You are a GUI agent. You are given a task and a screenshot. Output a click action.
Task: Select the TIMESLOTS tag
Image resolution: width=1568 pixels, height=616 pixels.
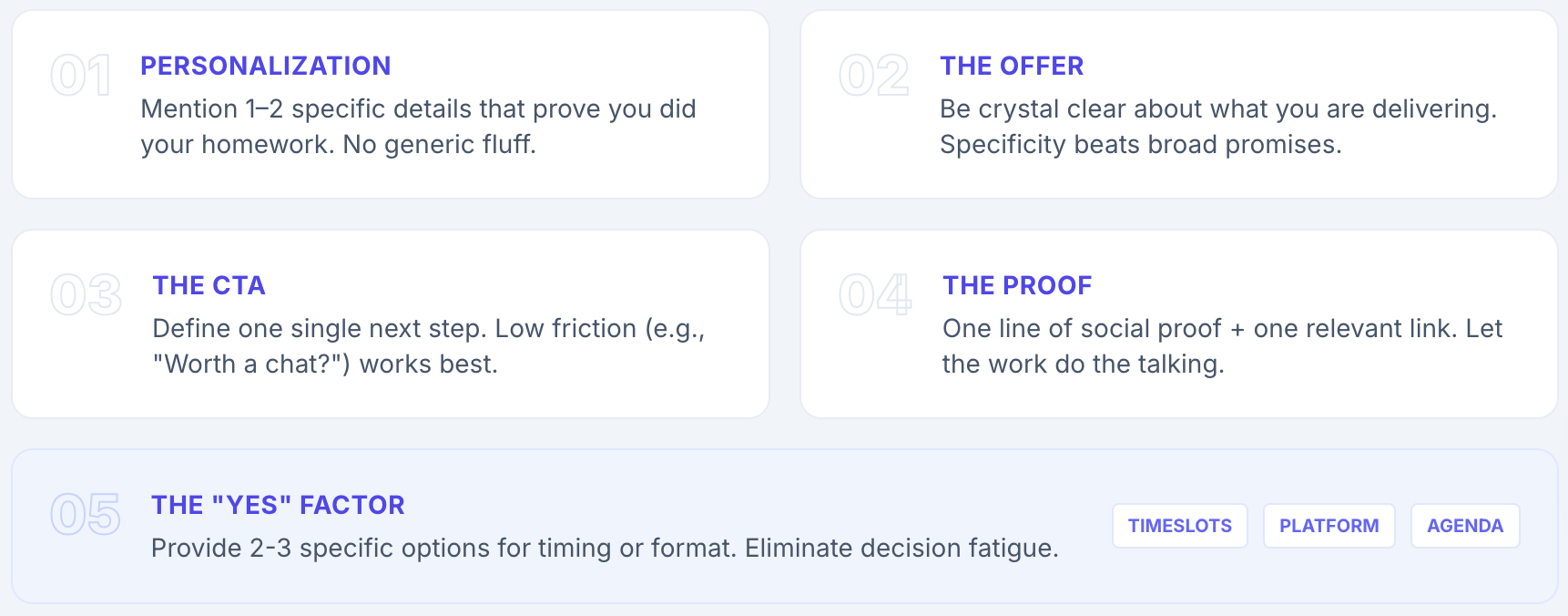click(x=1180, y=526)
